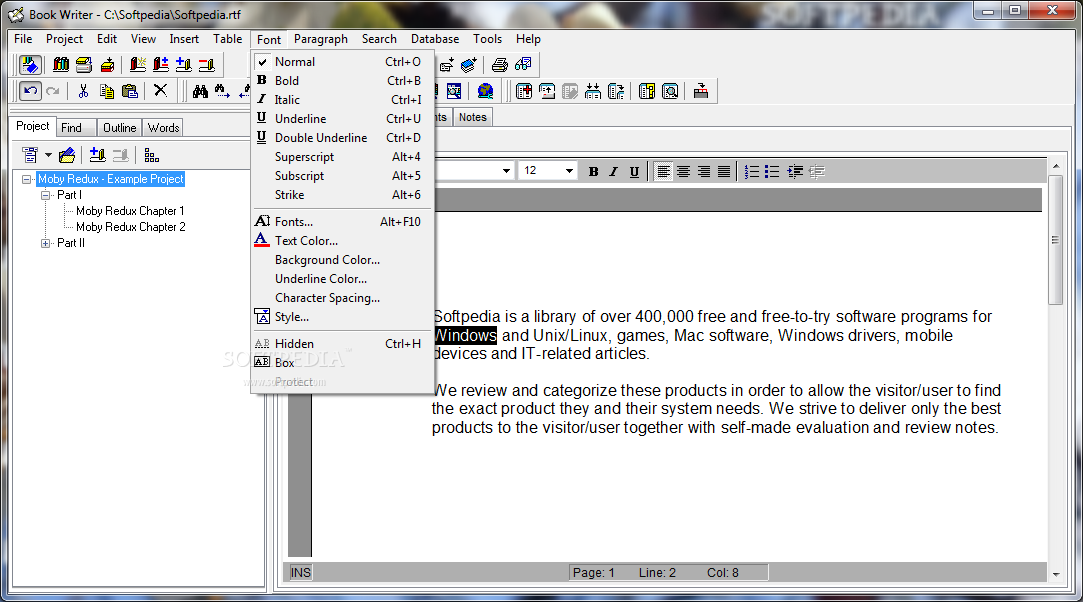This screenshot has width=1083, height=602.
Task: Click the INS status bar indicator
Action: (x=300, y=572)
